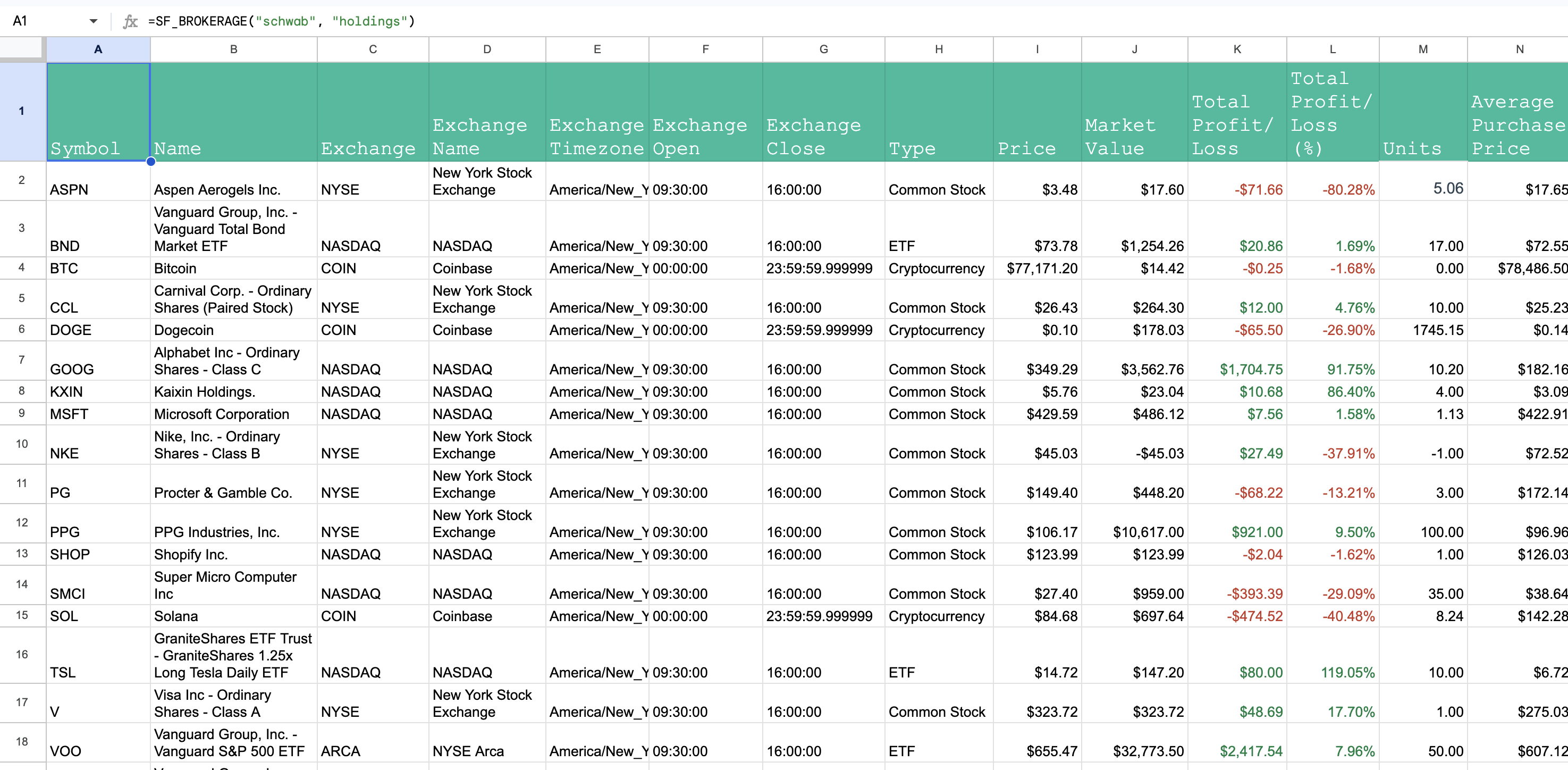Click the SMCI symbol cell

point(98,585)
